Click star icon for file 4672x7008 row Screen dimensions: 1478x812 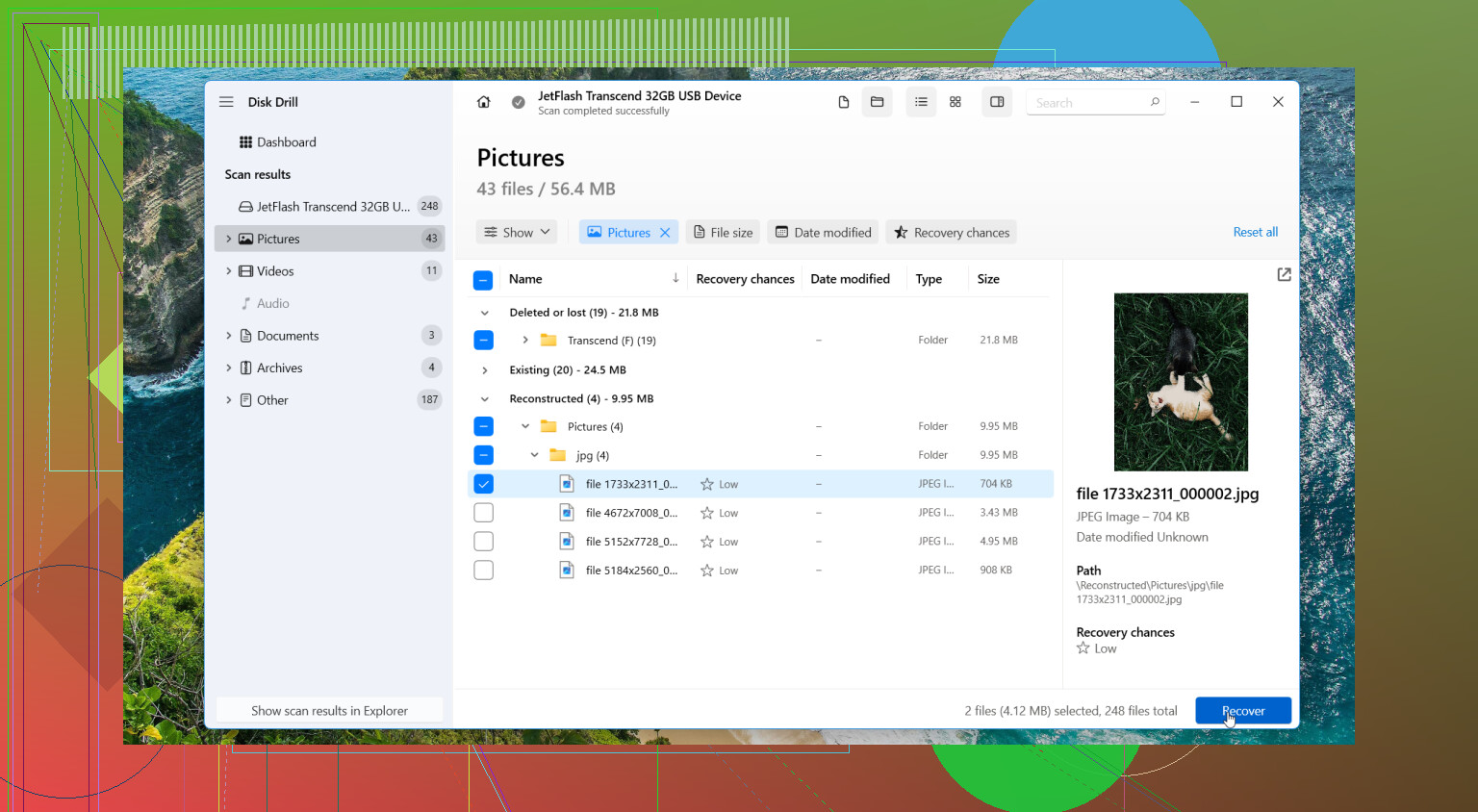click(x=707, y=514)
